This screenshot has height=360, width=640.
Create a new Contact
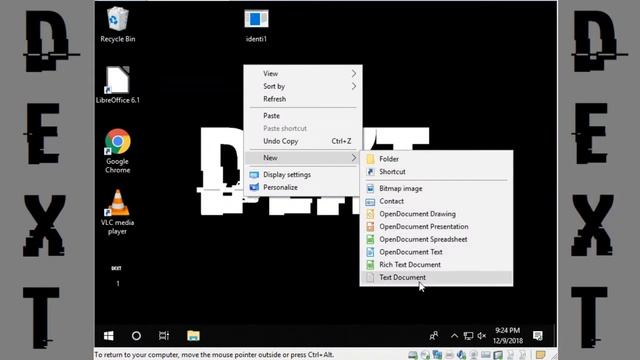[436, 201]
